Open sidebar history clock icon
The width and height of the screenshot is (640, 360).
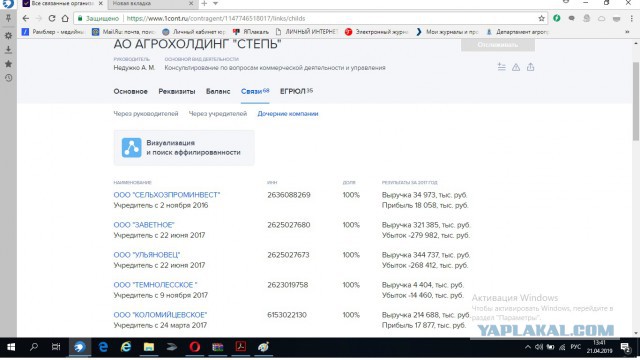pos(8,78)
